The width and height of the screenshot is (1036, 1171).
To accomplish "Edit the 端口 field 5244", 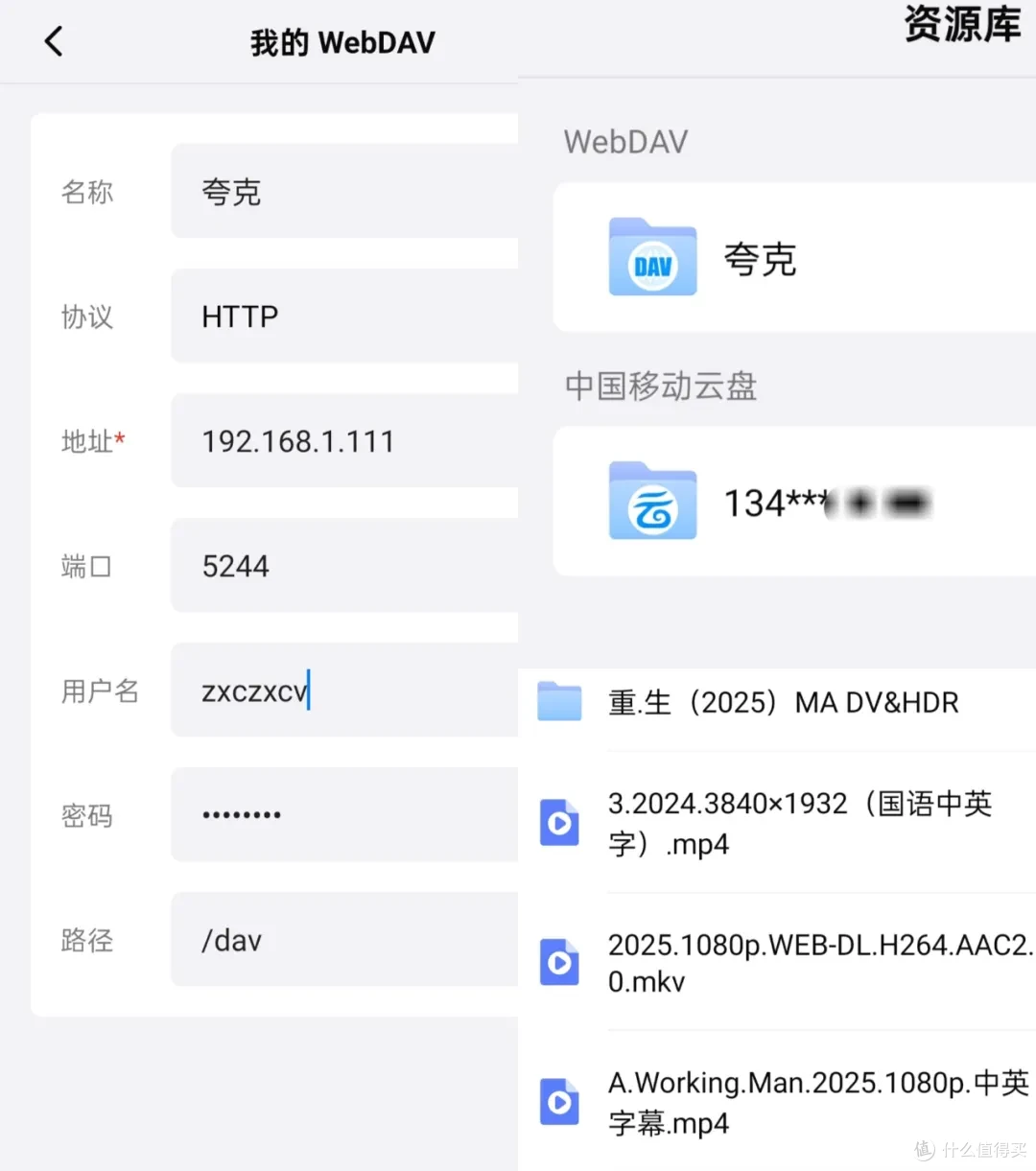I will click(x=345, y=565).
